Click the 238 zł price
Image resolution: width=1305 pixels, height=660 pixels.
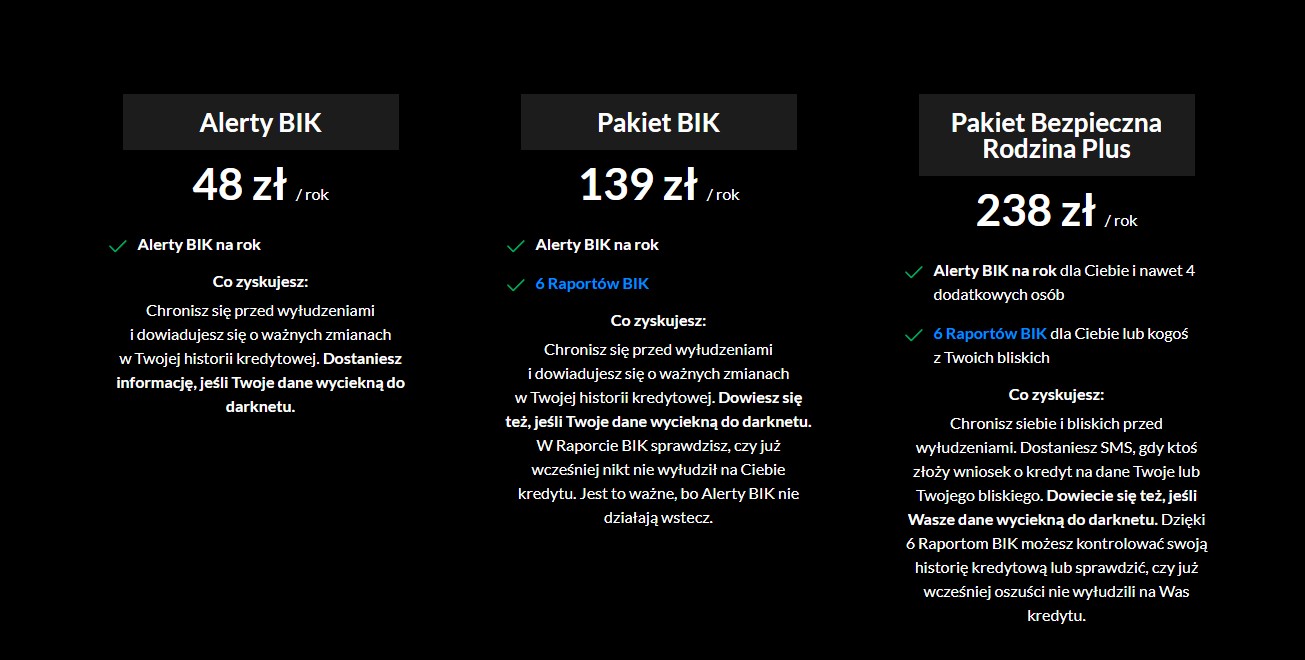coord(1036,211)
